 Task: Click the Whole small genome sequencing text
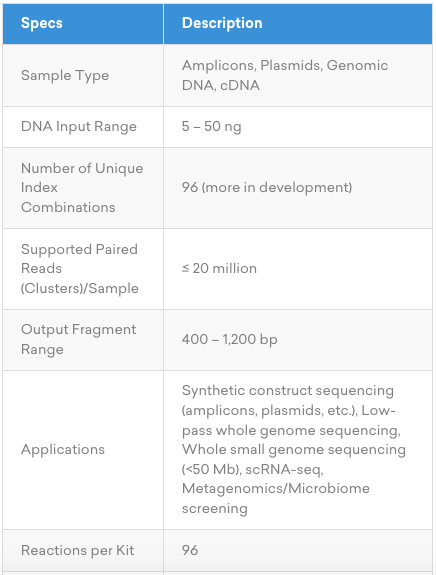point(294,450)
